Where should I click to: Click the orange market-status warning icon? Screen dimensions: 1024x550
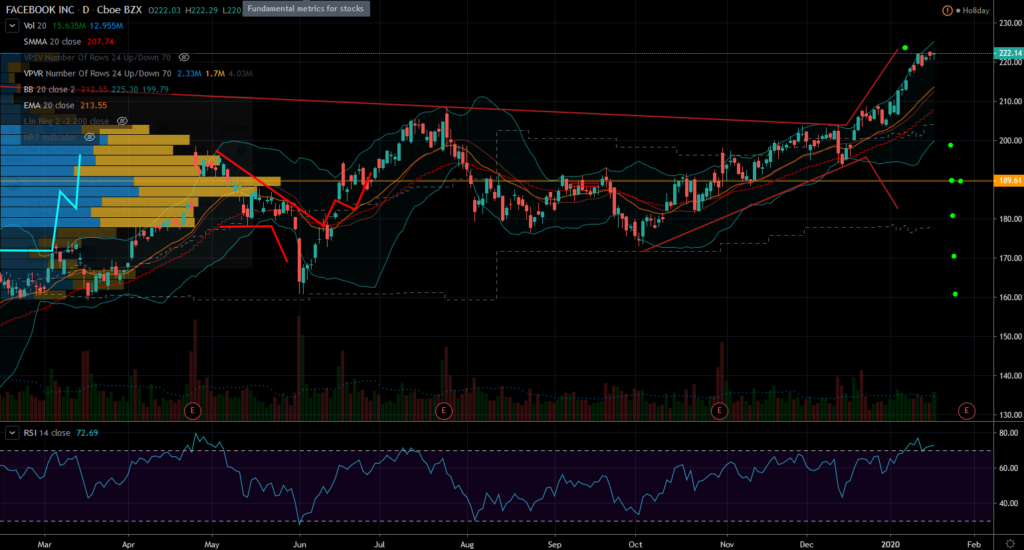click(947, 10)
